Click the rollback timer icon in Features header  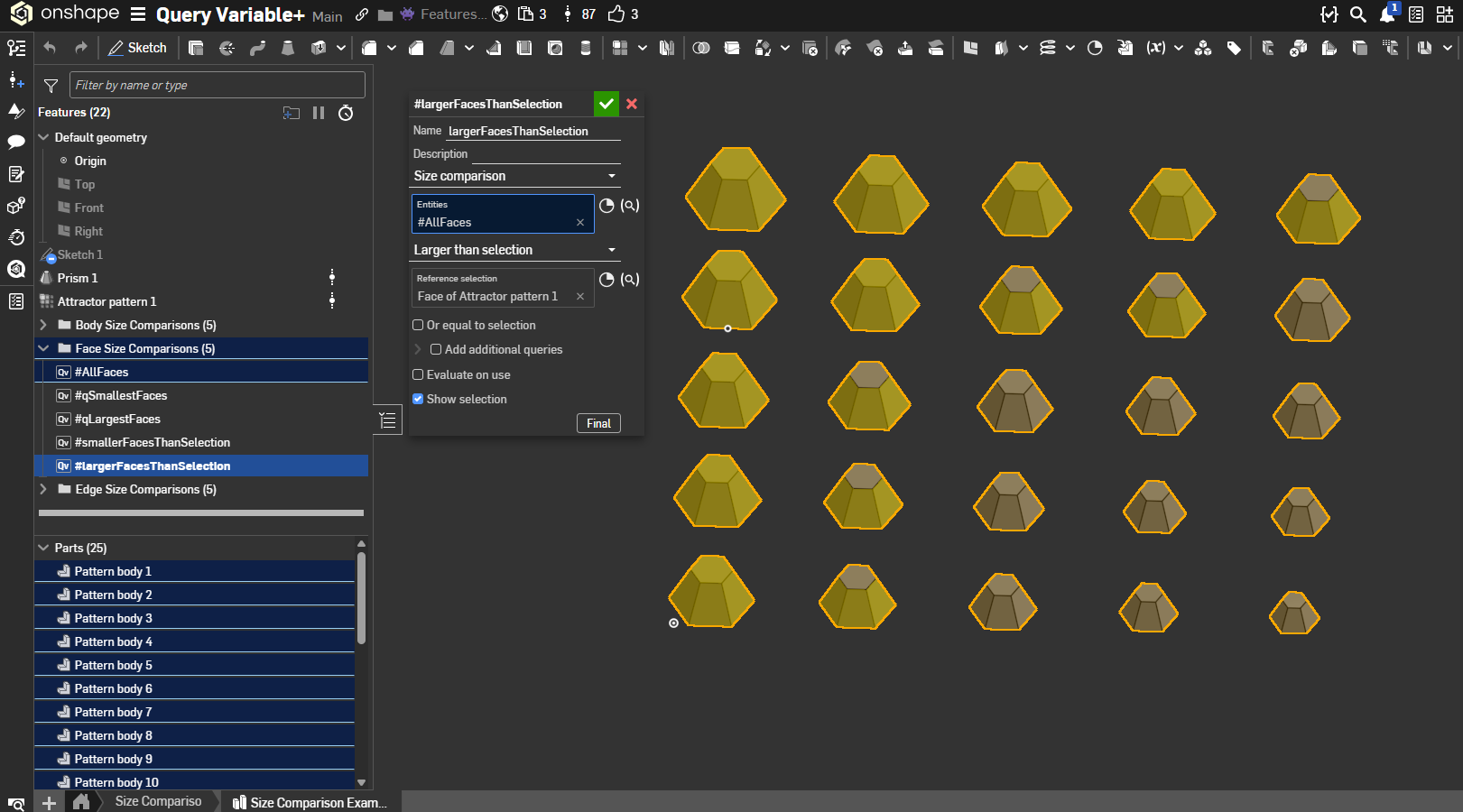pyautogui.click(x=346, y=113)
